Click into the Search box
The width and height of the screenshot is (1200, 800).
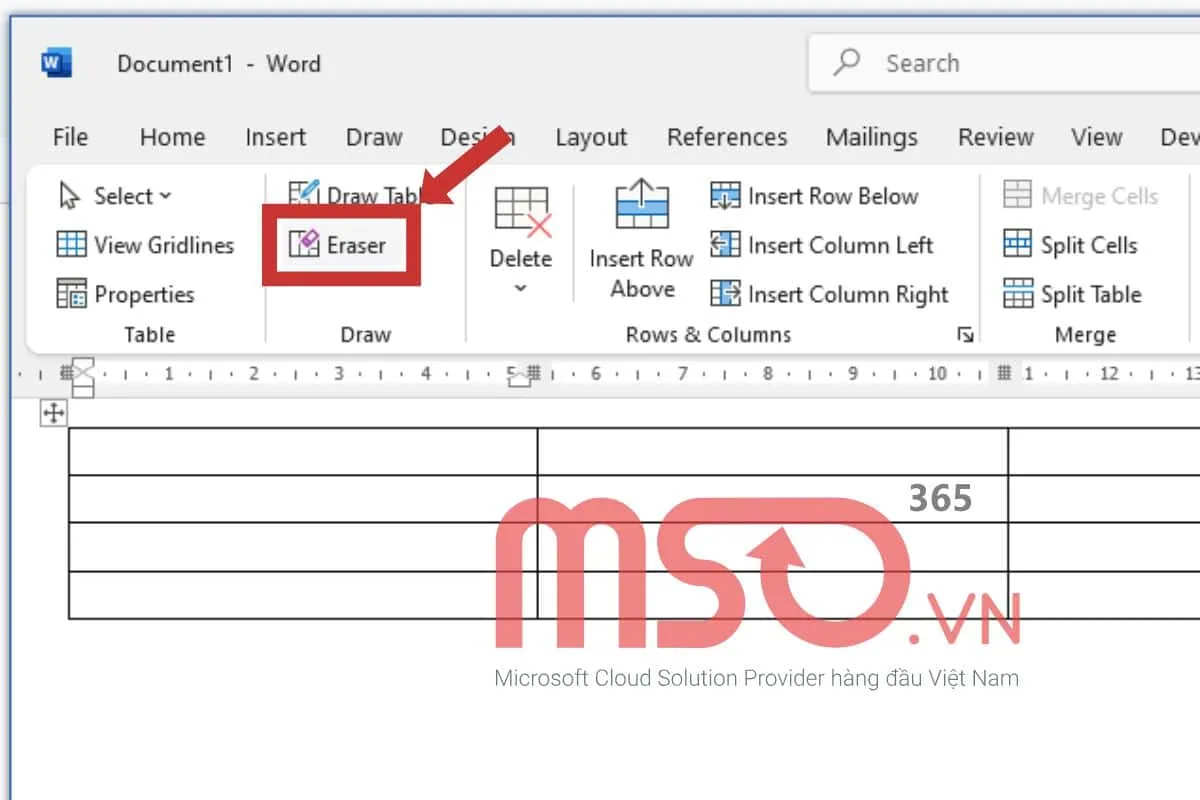click(1000, 63)
